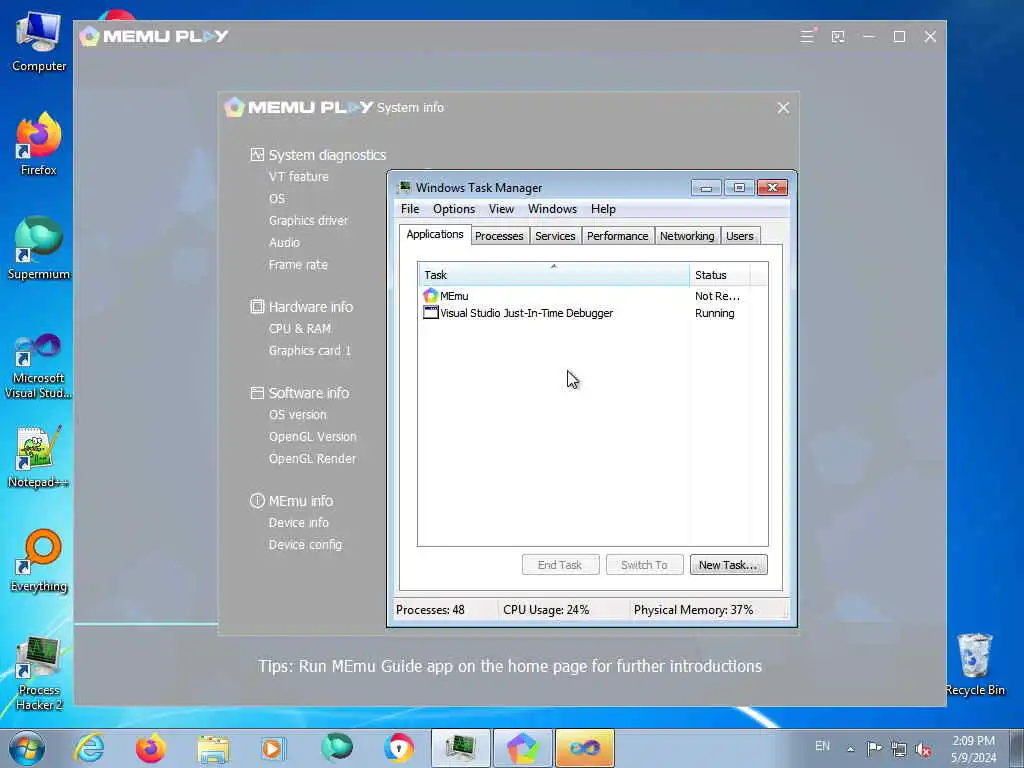Open the View menu in Task Manager

pyautogui.click(x=501, y=209)
